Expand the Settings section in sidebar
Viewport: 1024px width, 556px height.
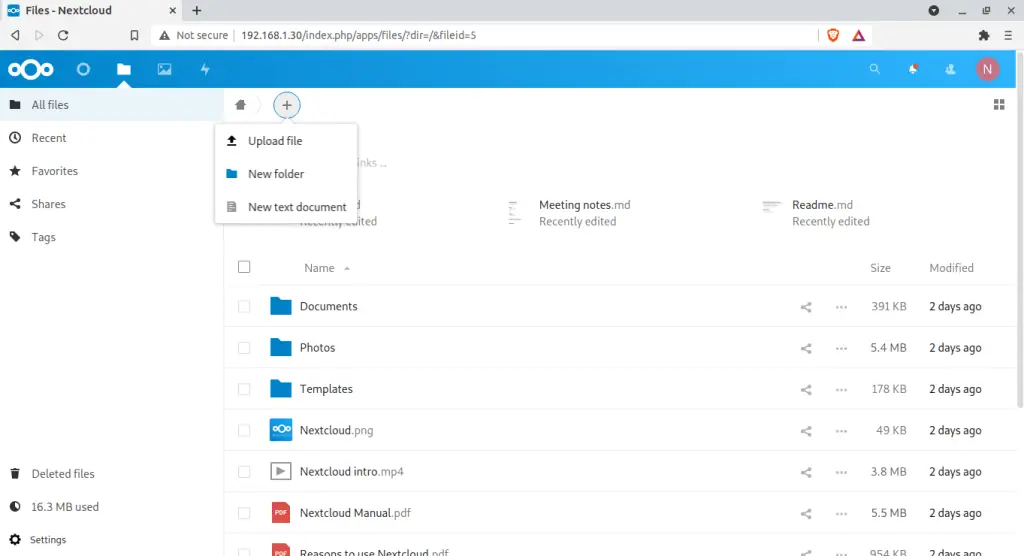(48, 540)
